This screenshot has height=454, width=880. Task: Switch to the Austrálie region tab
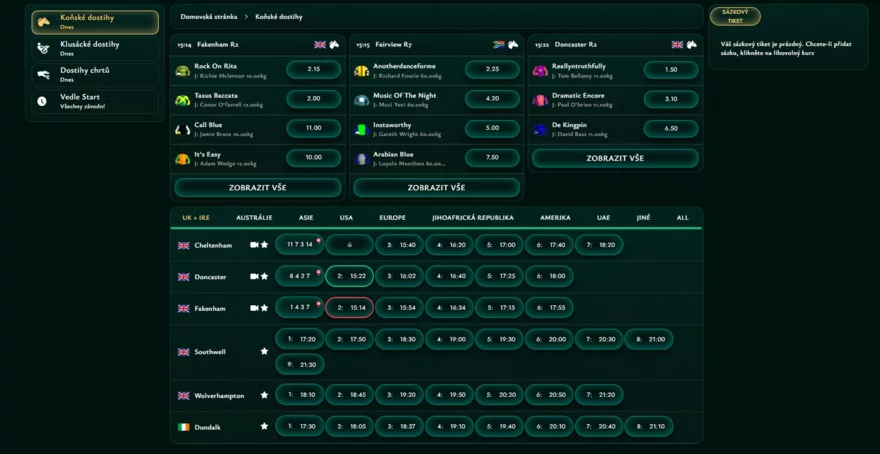tap(254, 217)
